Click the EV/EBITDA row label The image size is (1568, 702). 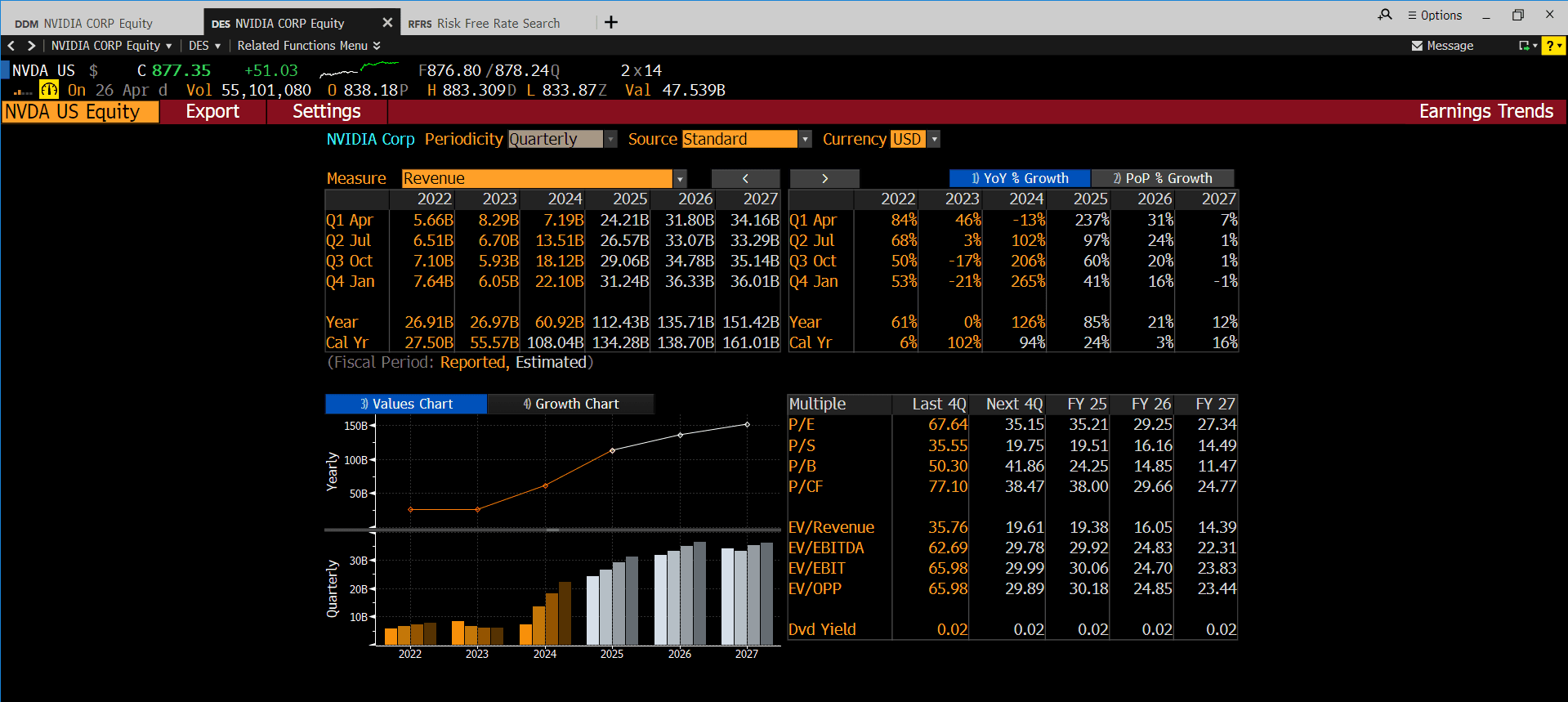[x=826, y=548]
